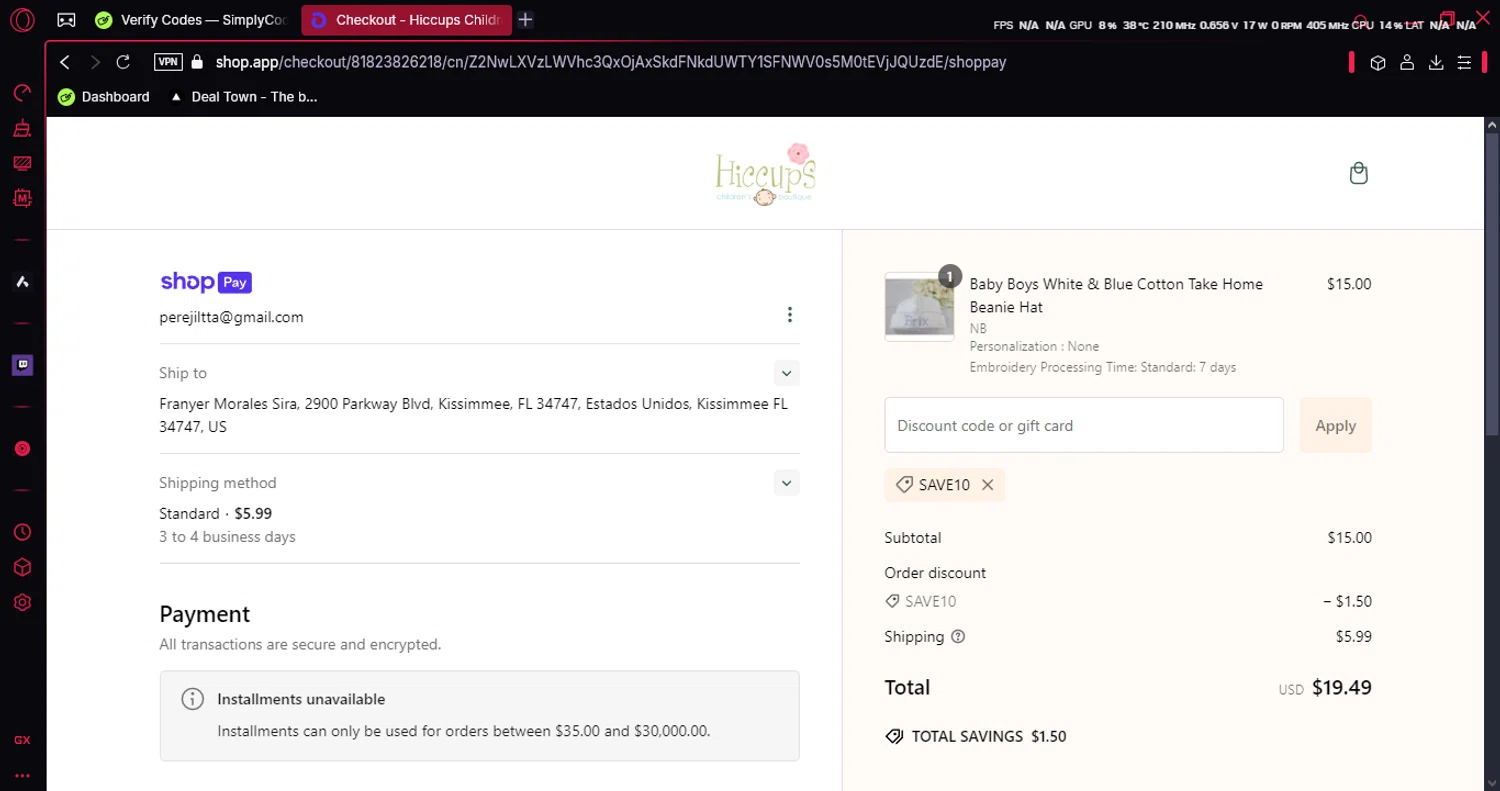
Task: Expand the Ship to address chevron
Action: 786,373
